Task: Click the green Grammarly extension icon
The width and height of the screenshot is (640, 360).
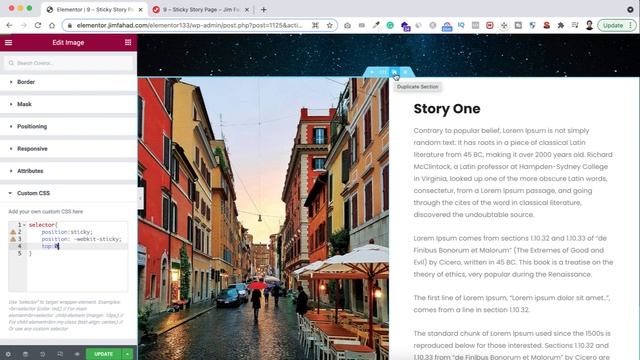Action: (390, 25)
